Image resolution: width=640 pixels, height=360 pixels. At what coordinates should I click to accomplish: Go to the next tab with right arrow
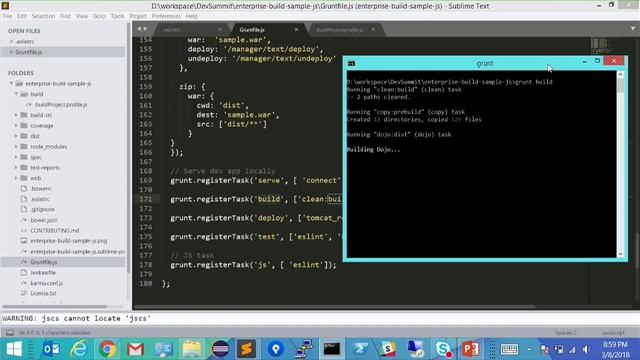point(145,29)
